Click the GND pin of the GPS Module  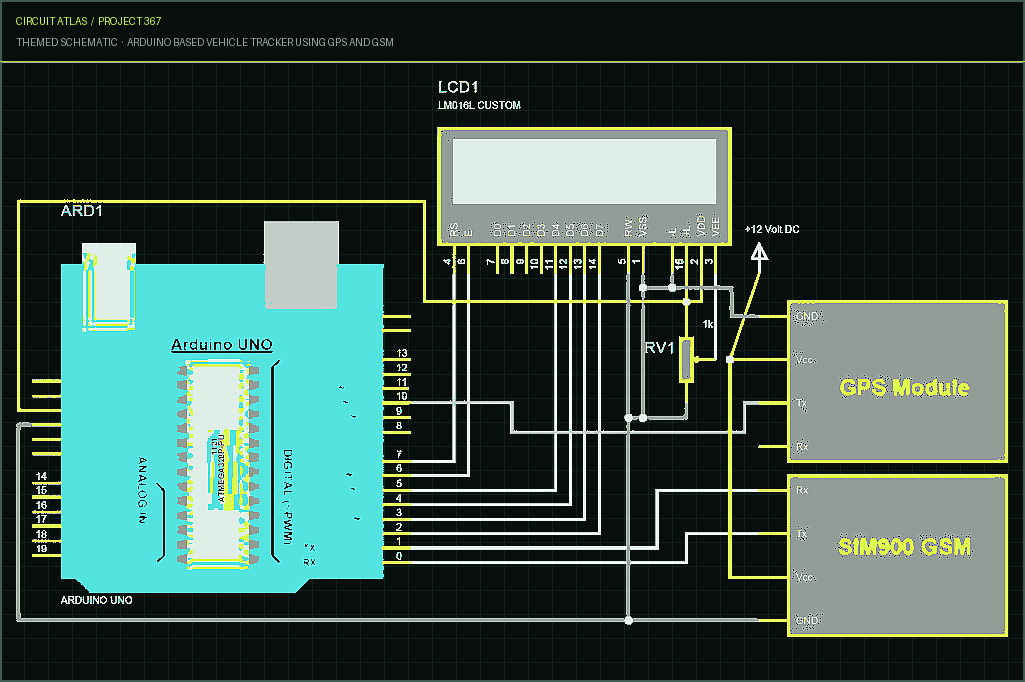coord(807,316)
